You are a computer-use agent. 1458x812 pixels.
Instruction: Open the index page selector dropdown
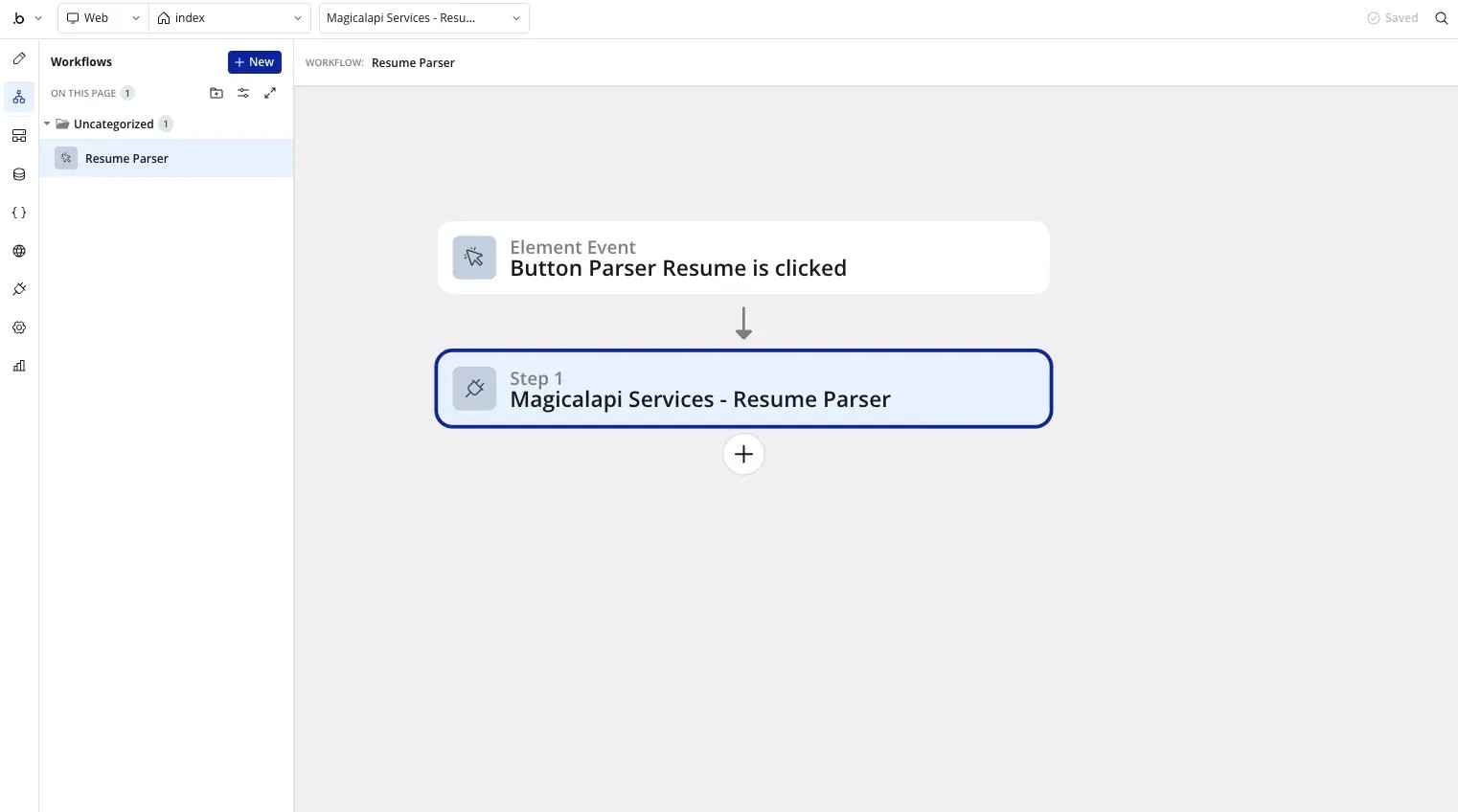[230, 18]
